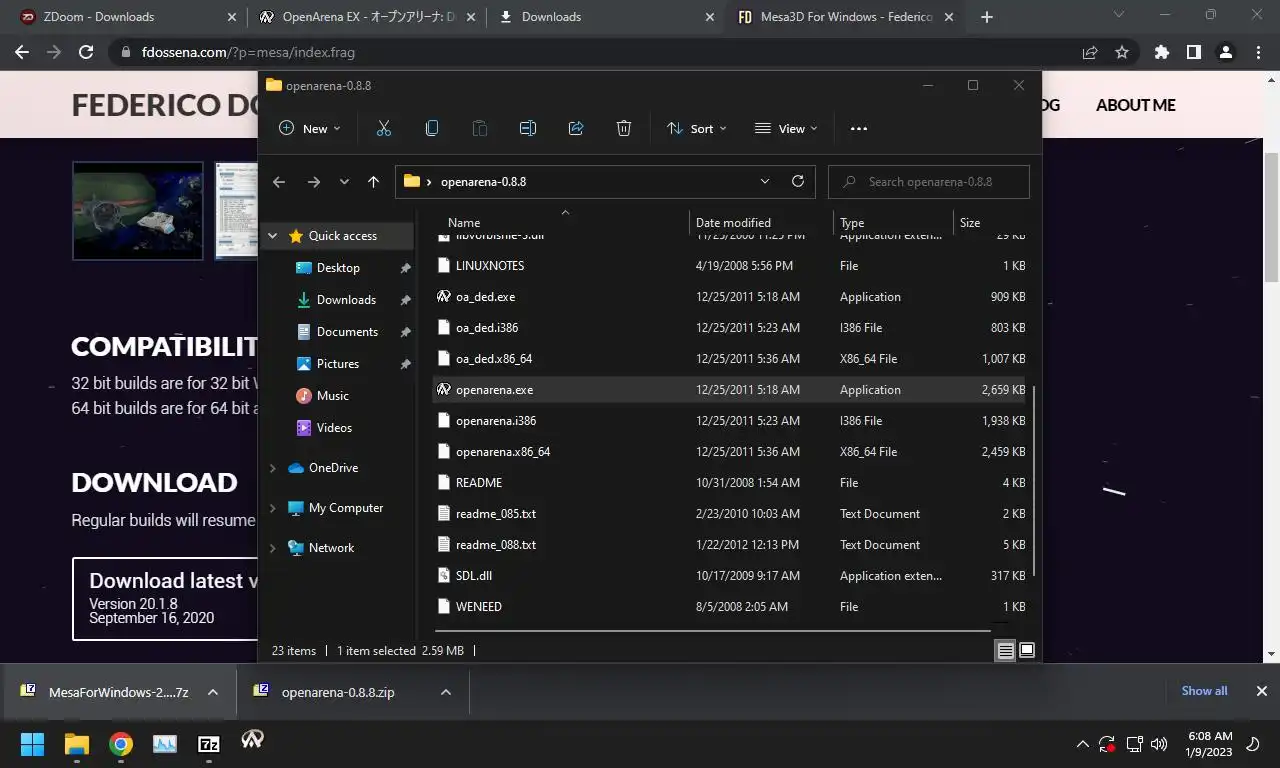Click the Cut scissors icon in Explorer toolbar
The width and height of the screenshot is (1280, 768).
383,128
